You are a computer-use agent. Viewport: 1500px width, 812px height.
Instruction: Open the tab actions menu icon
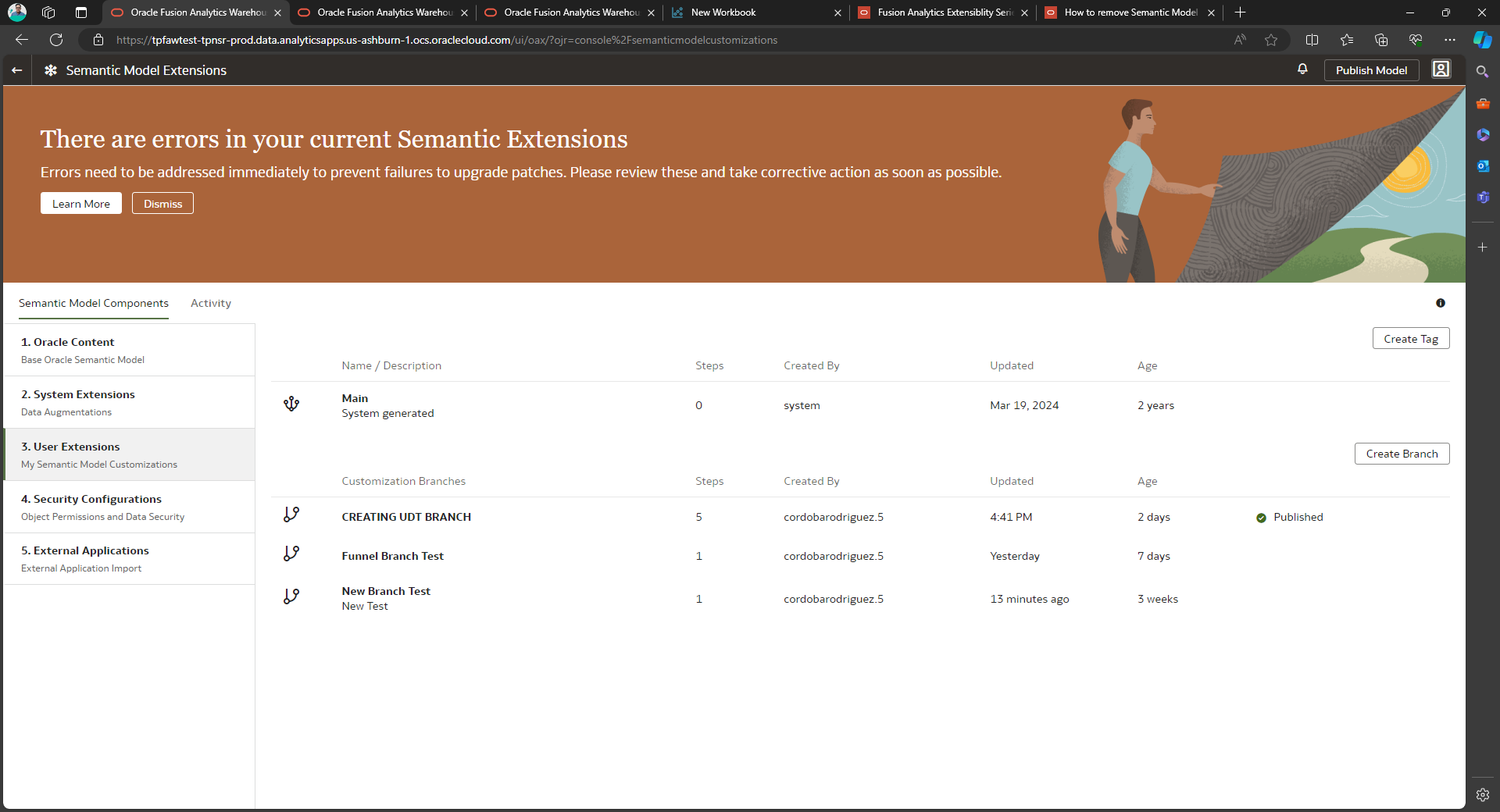coord(81,12)
